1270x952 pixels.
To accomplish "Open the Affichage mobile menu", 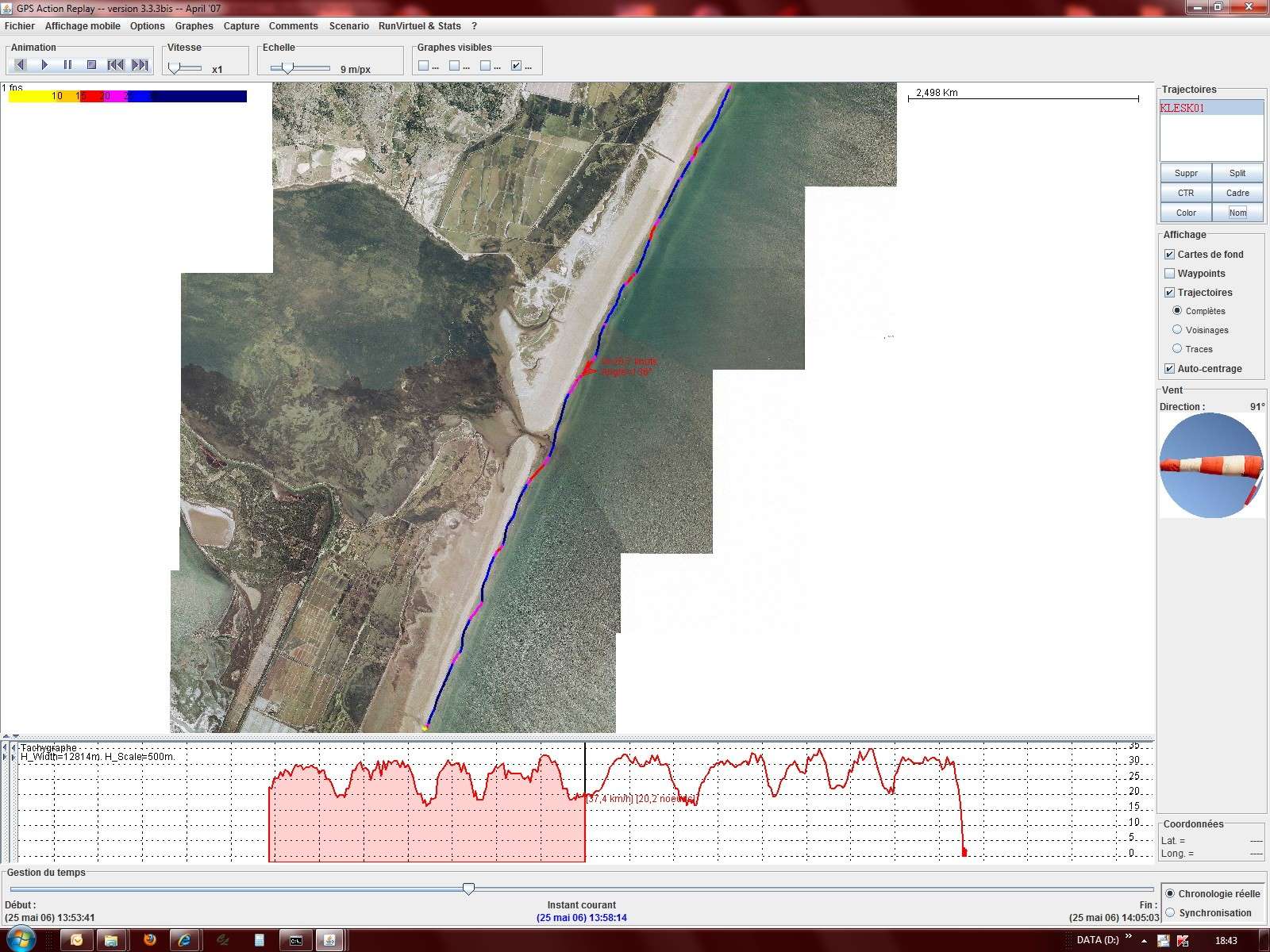I will click(x=83, y=26).
